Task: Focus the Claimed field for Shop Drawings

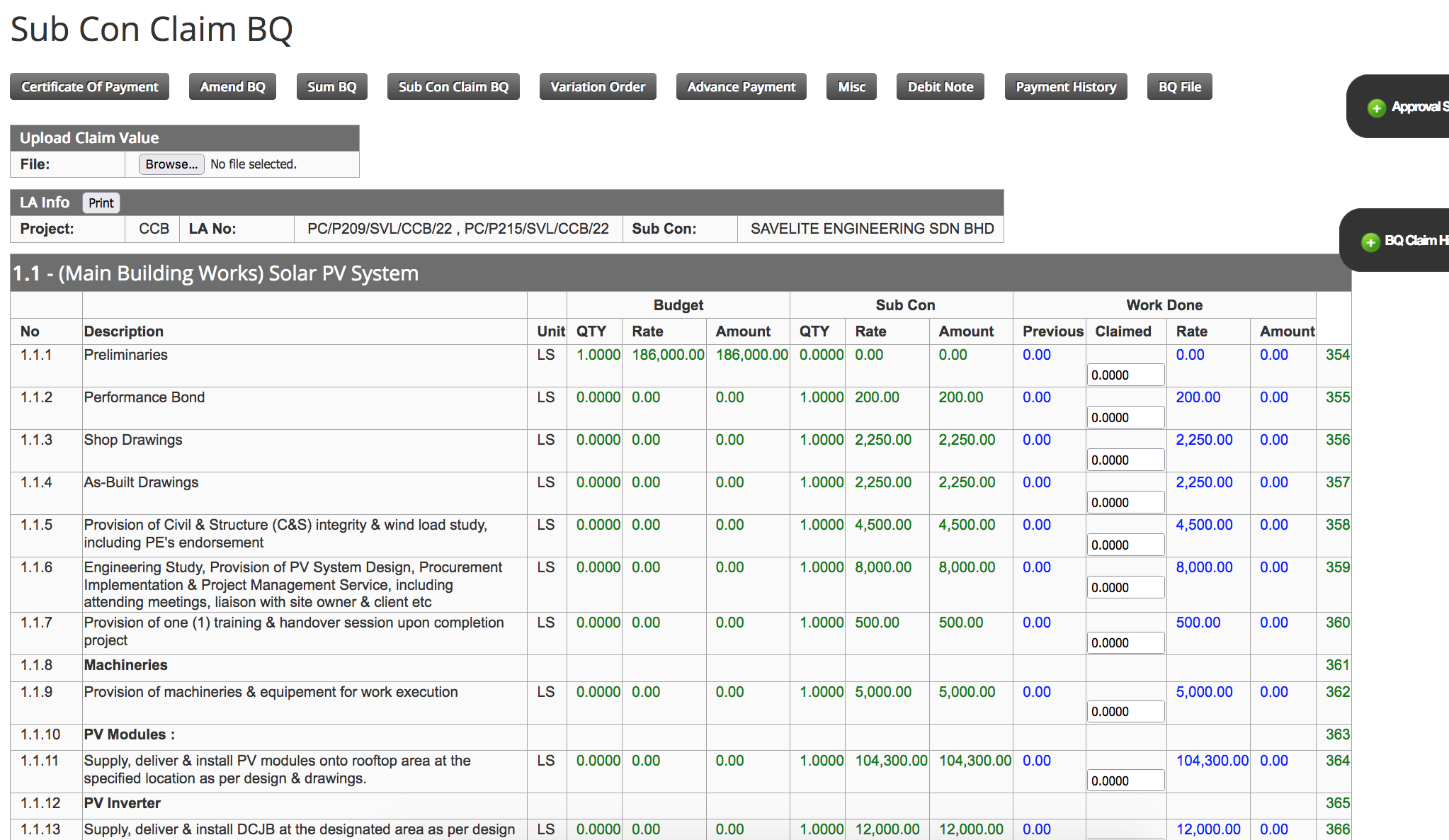Action: [1125, 460]
